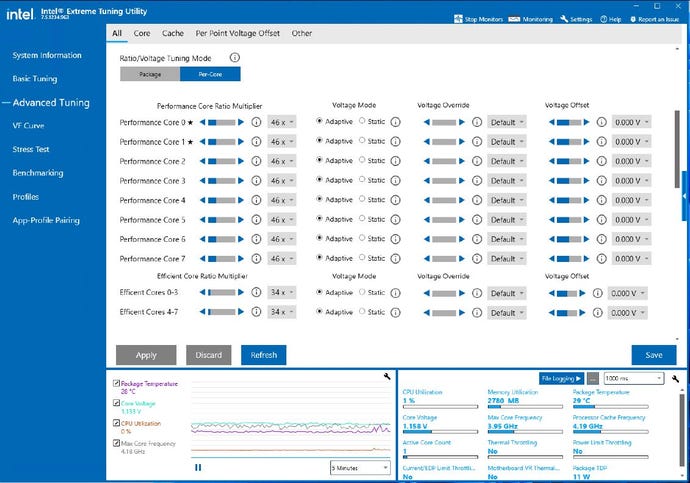Open VF Curve in sidebar
Image resolution: width=690 pixels, height=483 pixels.
[x=28, y=125]
